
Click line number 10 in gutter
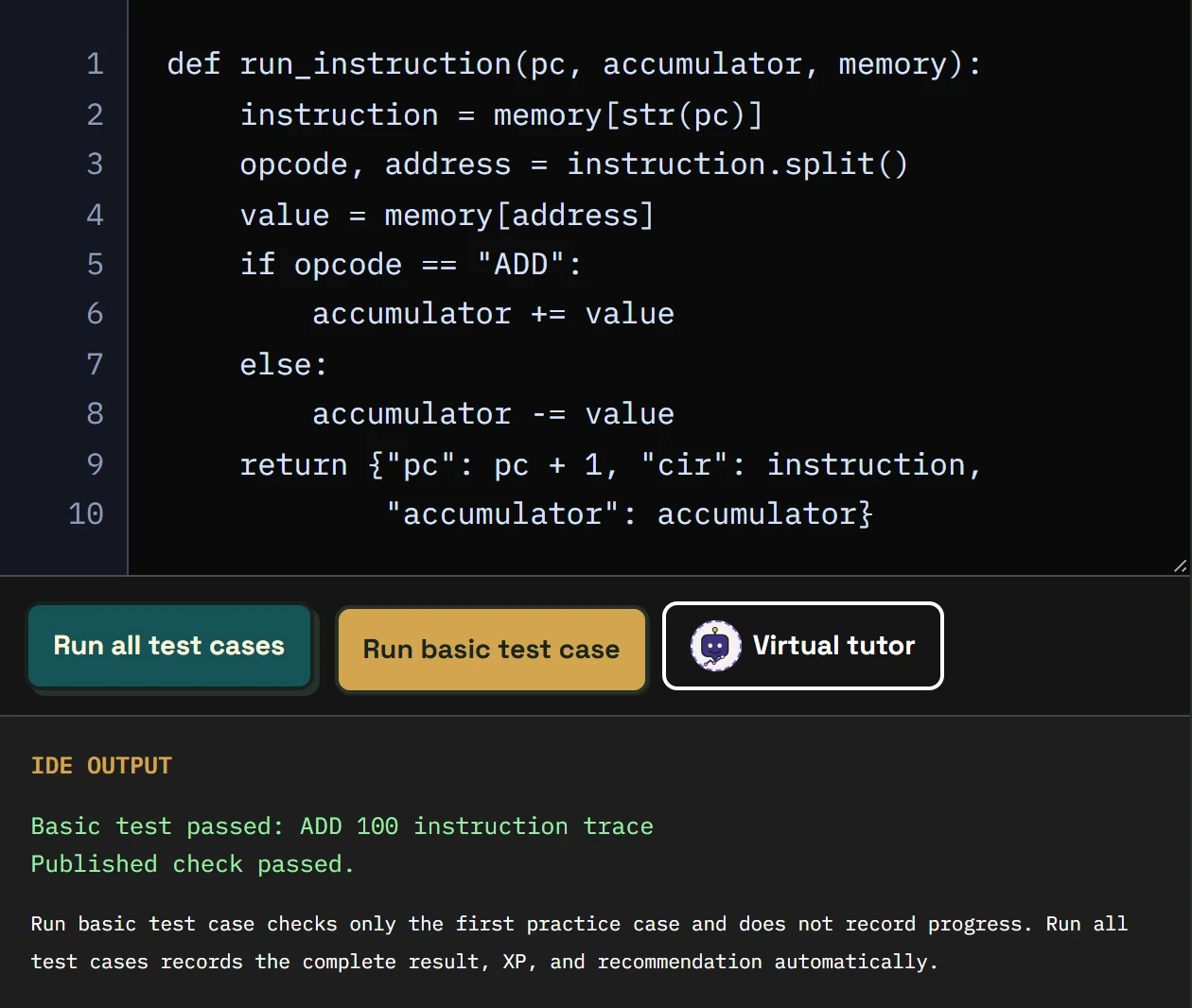click(86, 514)
